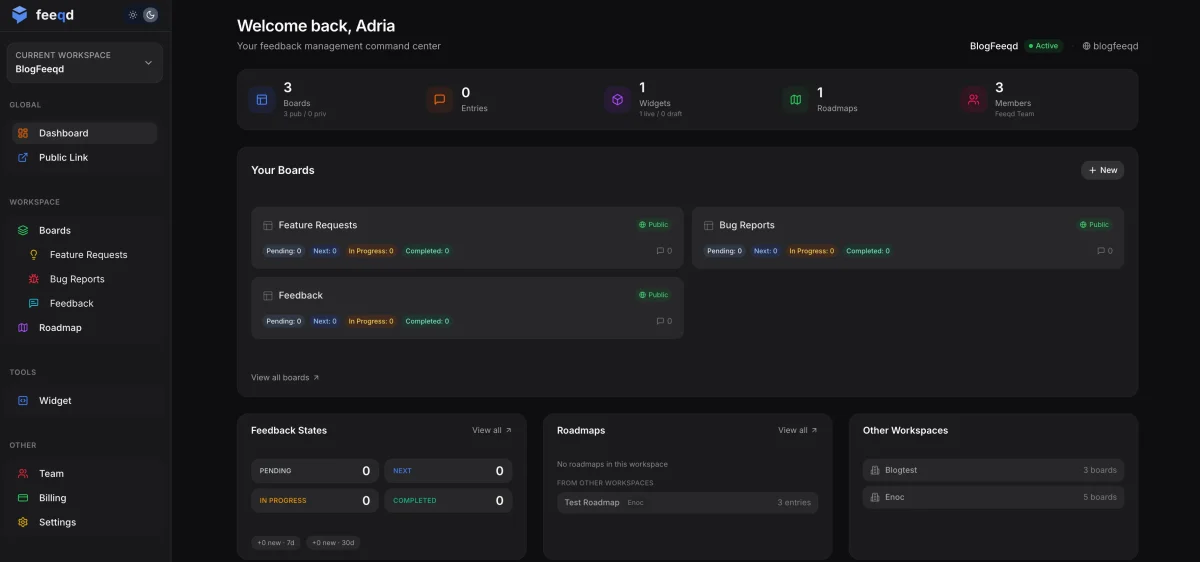
Task: Click the Public Link external icon
Action: coord(23,157)
